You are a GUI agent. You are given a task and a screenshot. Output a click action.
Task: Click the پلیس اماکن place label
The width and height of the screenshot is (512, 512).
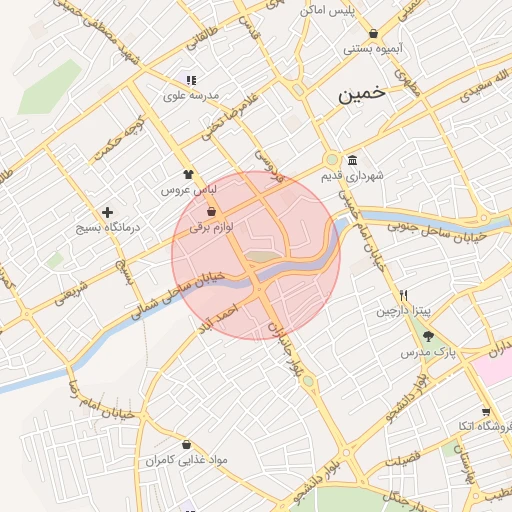coord(327,11)
